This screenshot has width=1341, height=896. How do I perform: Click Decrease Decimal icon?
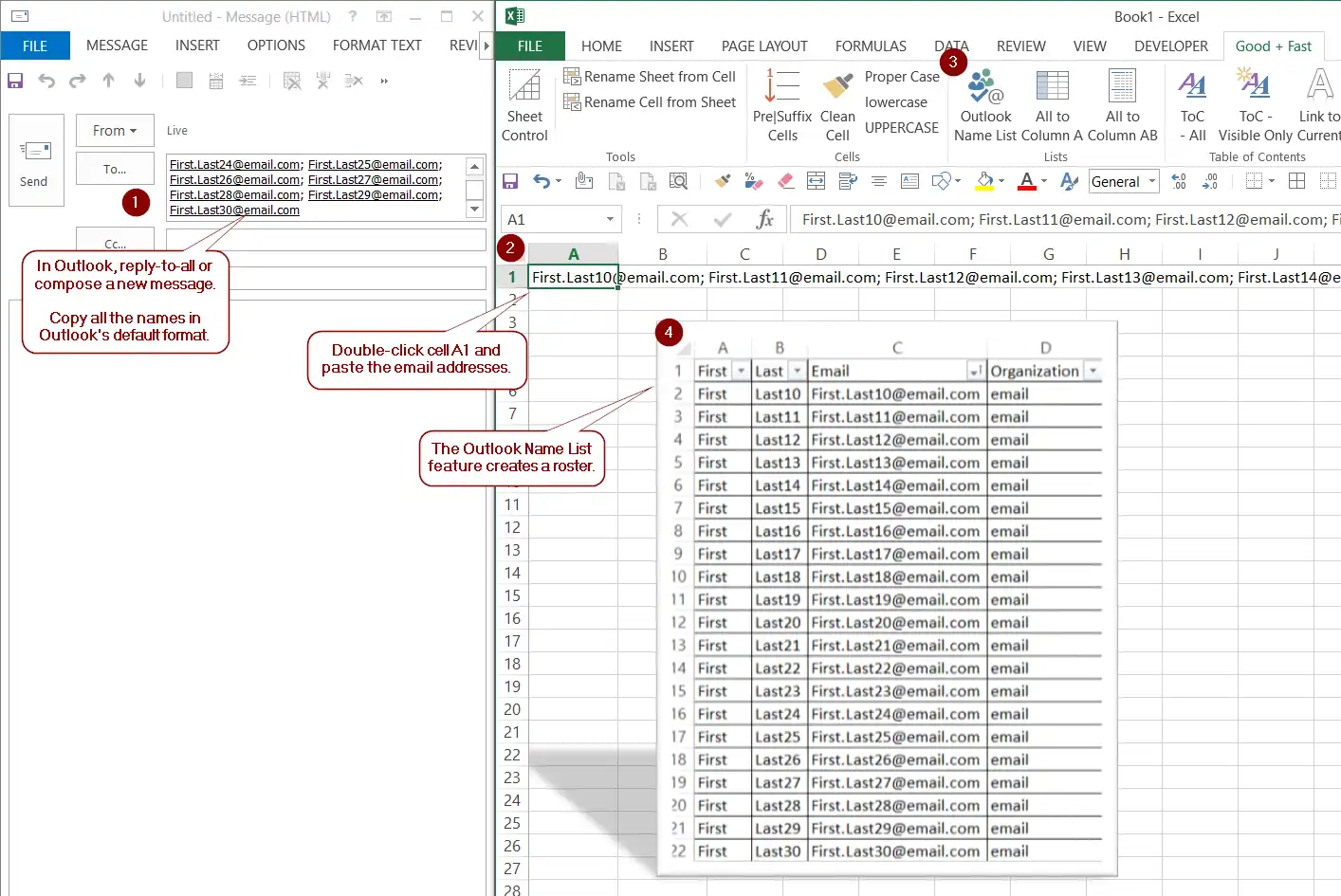point(1210,181)
